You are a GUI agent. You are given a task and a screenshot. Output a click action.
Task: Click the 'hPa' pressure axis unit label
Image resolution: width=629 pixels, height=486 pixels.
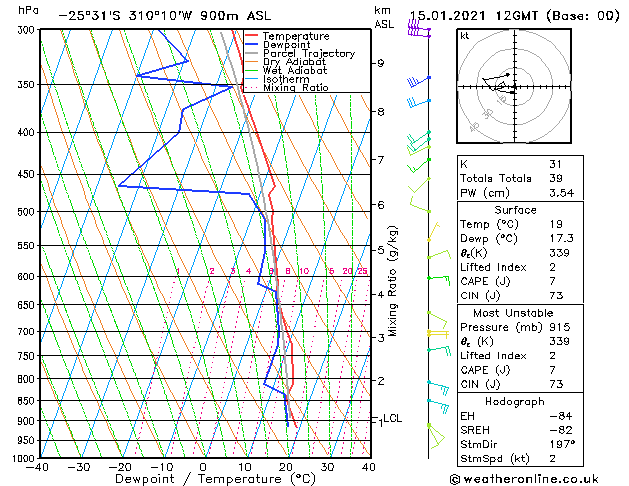pos(28,11)
